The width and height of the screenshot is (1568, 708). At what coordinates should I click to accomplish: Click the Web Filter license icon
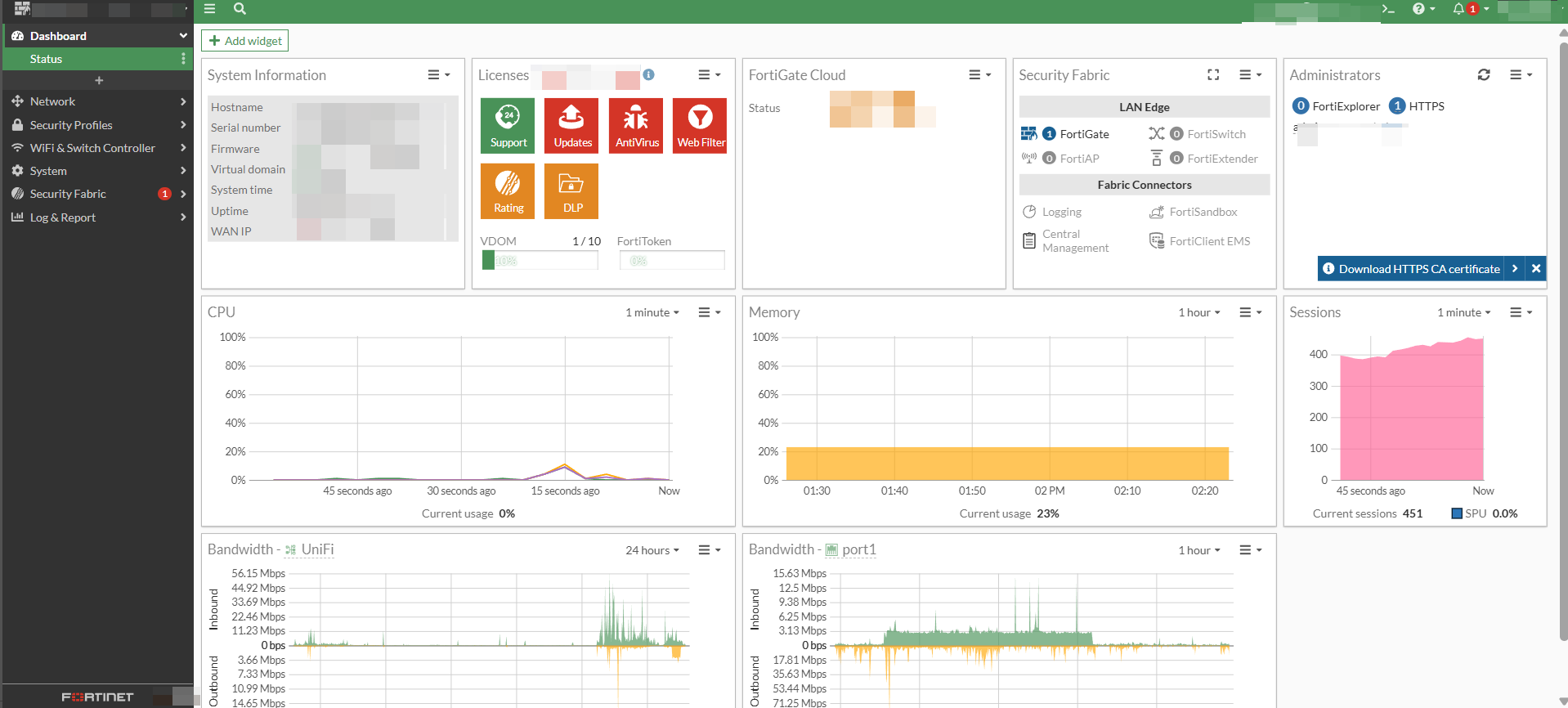tap(700, 125)
